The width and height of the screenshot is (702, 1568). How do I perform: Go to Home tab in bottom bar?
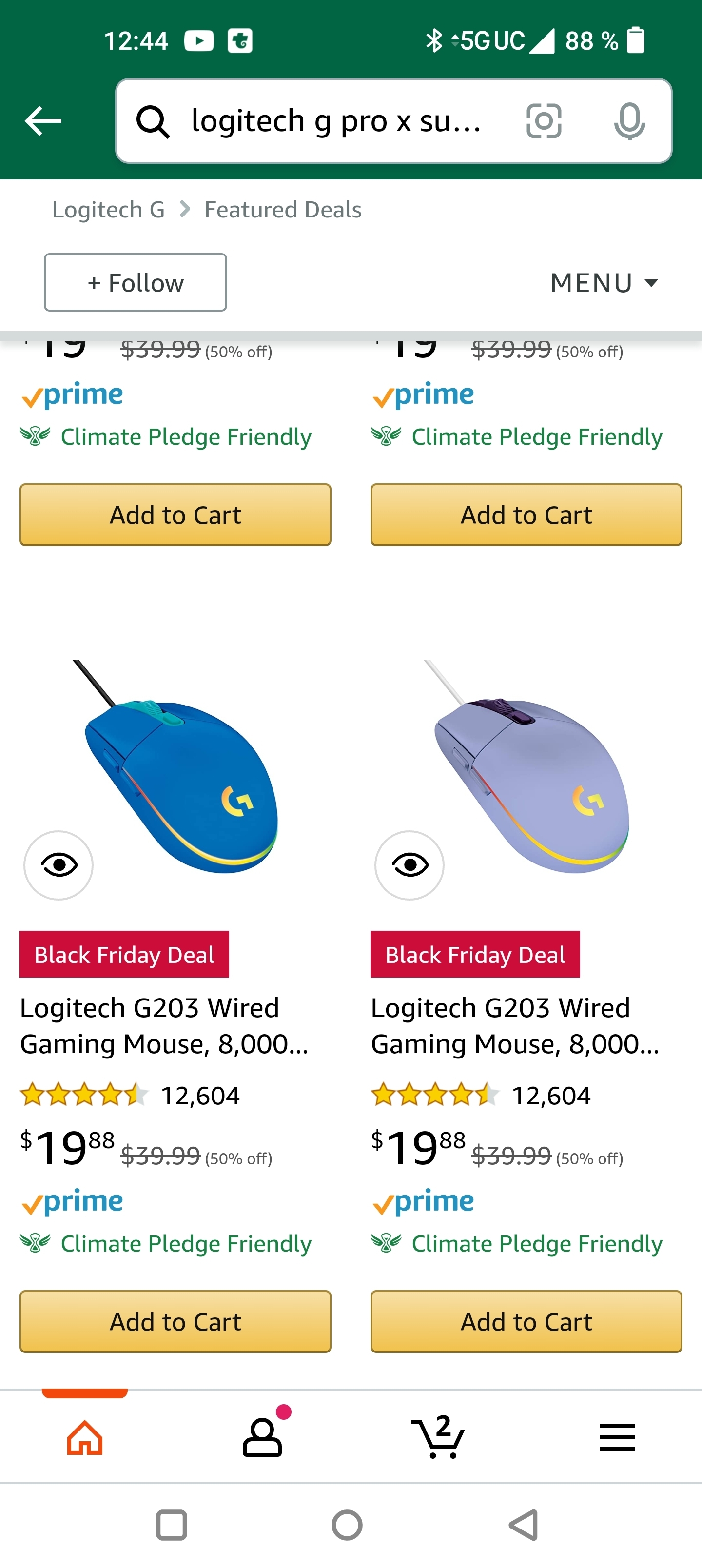click(x=85, y=1438)
